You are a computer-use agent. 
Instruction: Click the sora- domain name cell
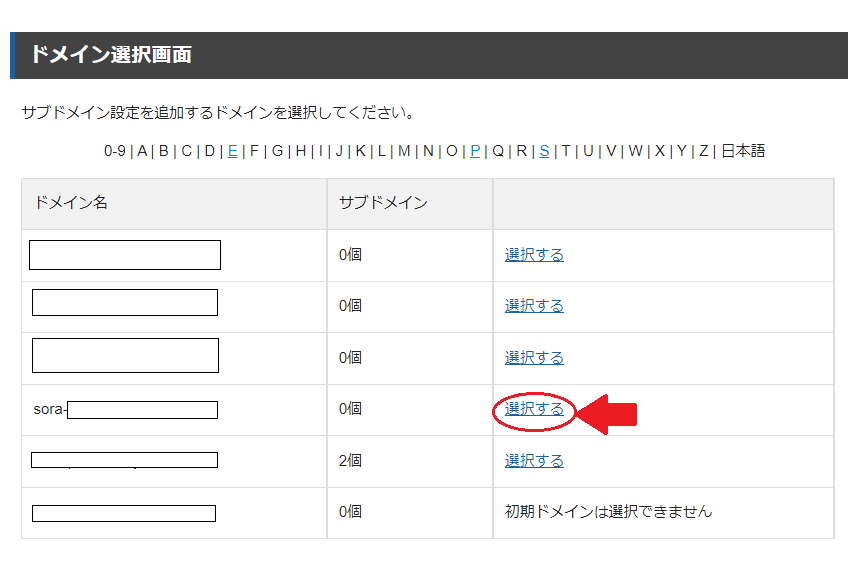tap(174, 409)
